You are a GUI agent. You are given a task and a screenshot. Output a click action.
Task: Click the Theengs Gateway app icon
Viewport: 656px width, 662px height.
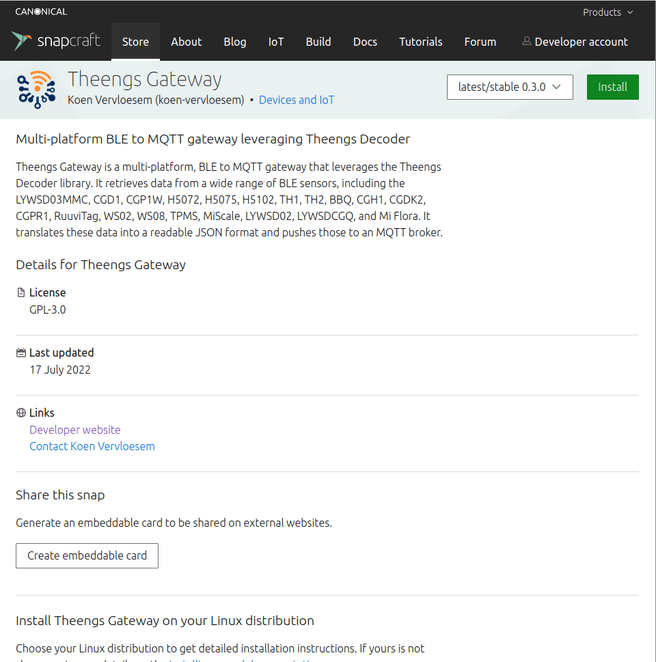click(x=37, y=90)
